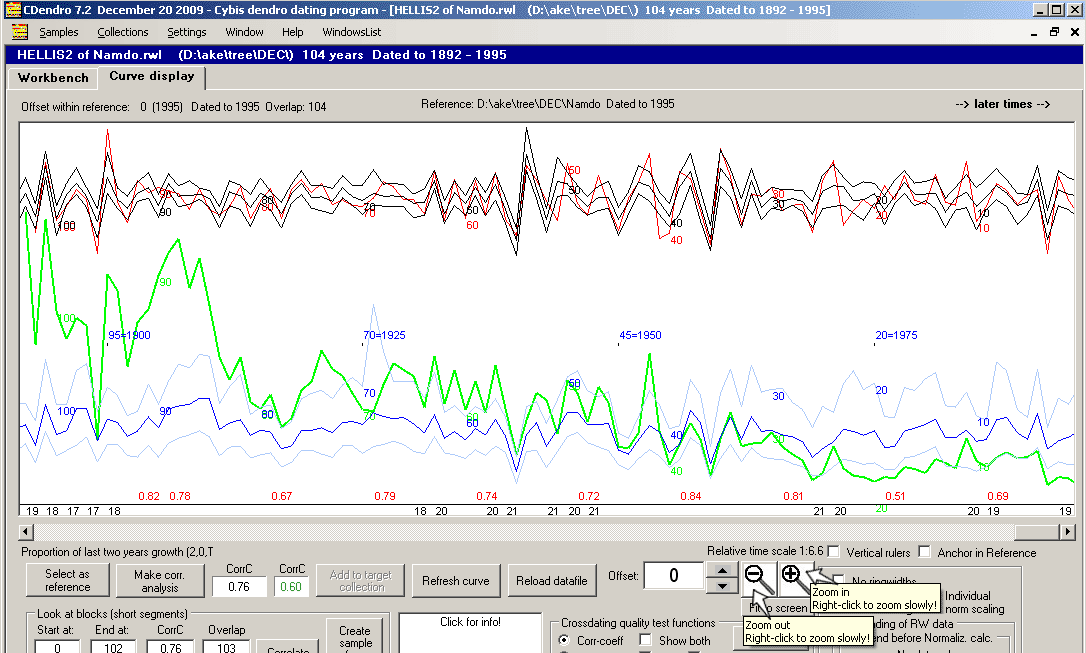Click the Zoom in magnifier icon
Viewport: 1086px width, 653px height.
click(x=794, y=578)
